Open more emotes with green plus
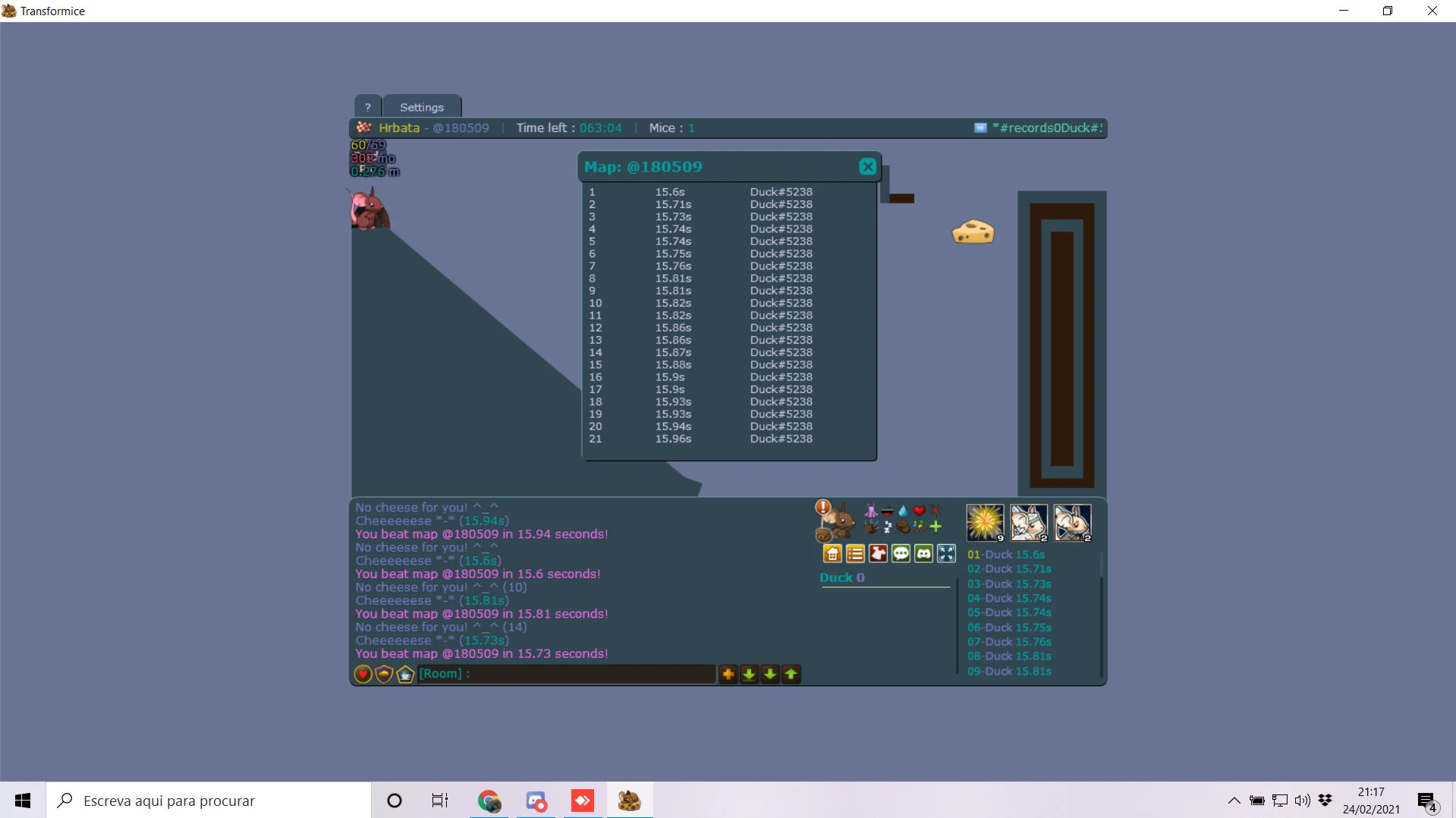The image size is (1456, 818). point(936,527)
